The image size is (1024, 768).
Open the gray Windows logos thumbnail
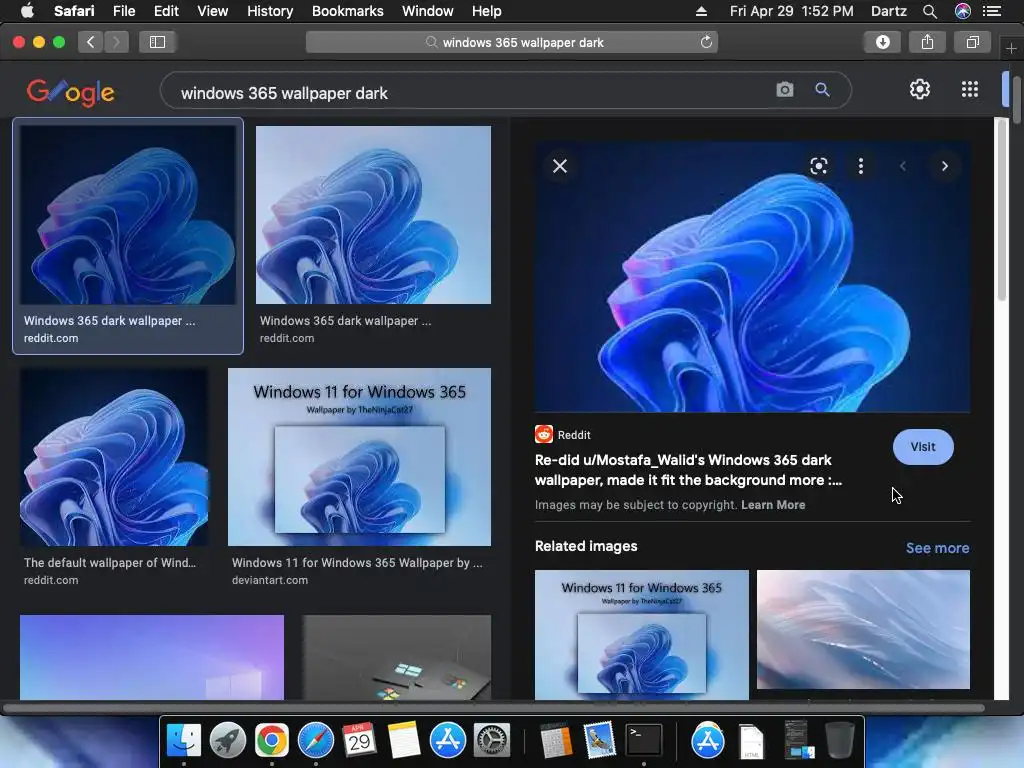(396, 657)
